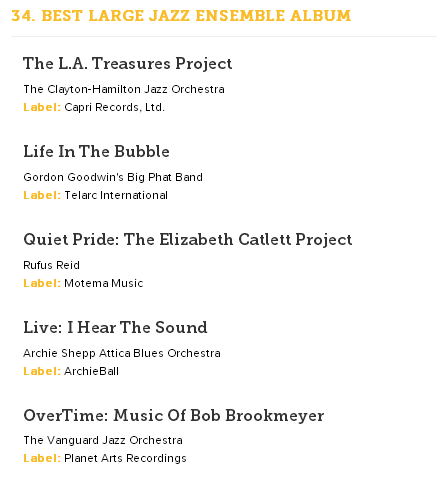
Task: Open OverTime: Music Of Bob Brookmeyer title
Action: [174, 415]
